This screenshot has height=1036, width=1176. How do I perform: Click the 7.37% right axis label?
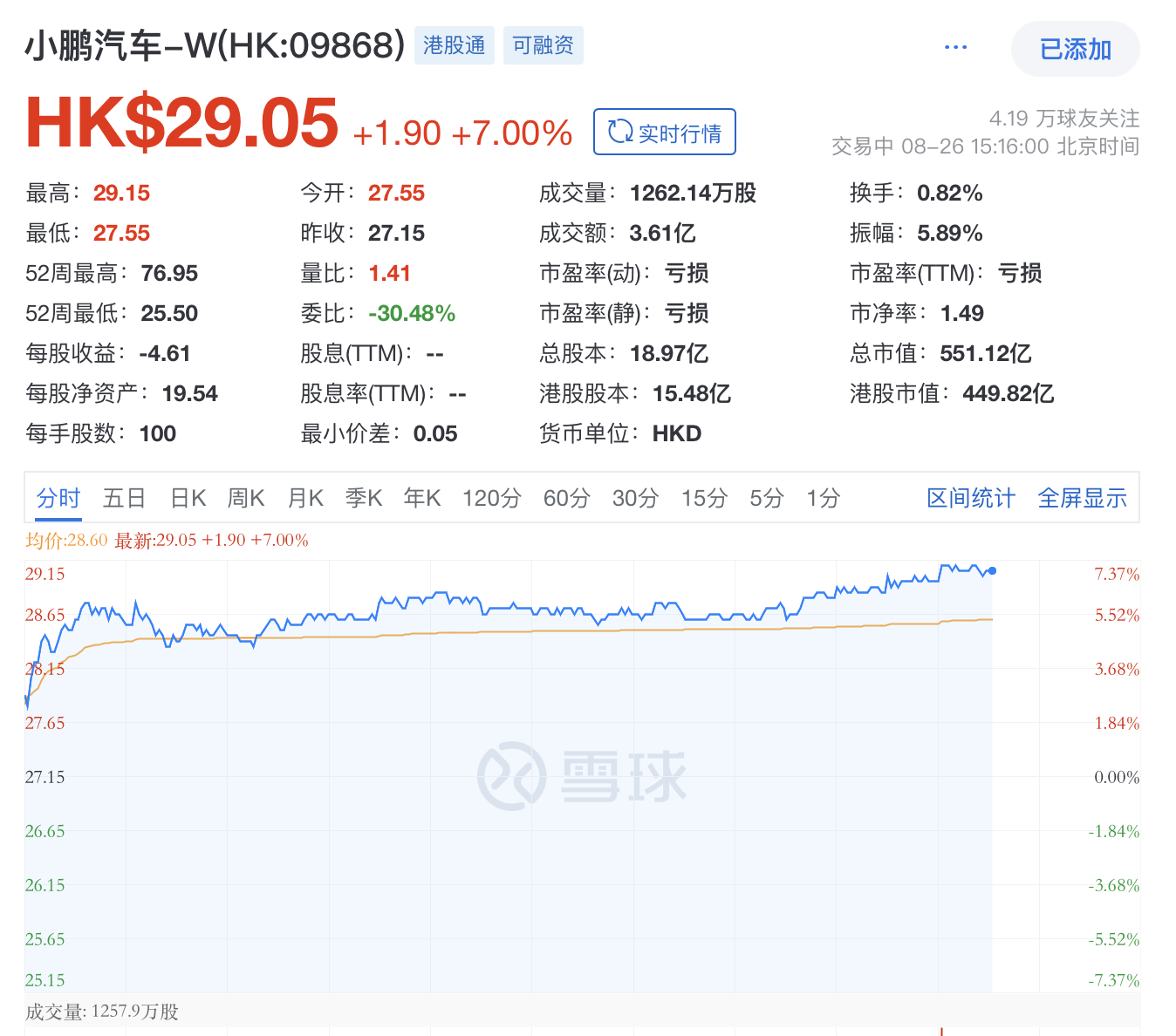click(1117, 574)
